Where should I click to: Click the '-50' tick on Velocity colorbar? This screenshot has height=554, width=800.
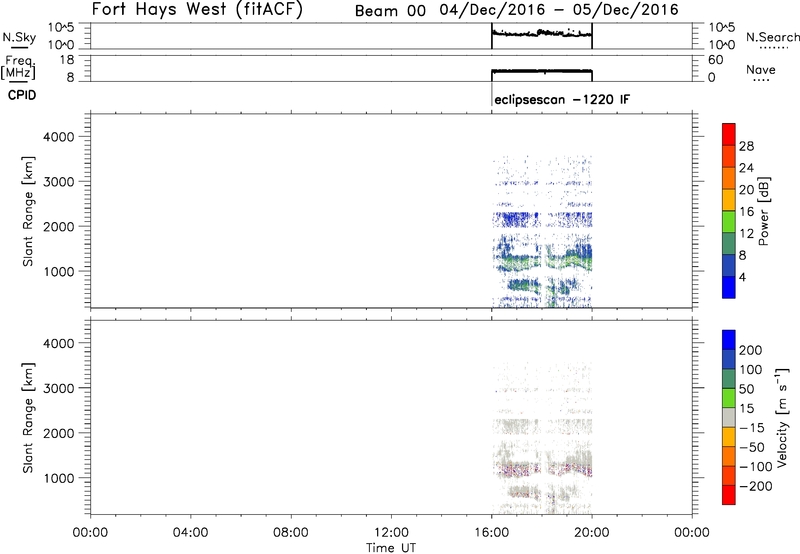(752, 448)
